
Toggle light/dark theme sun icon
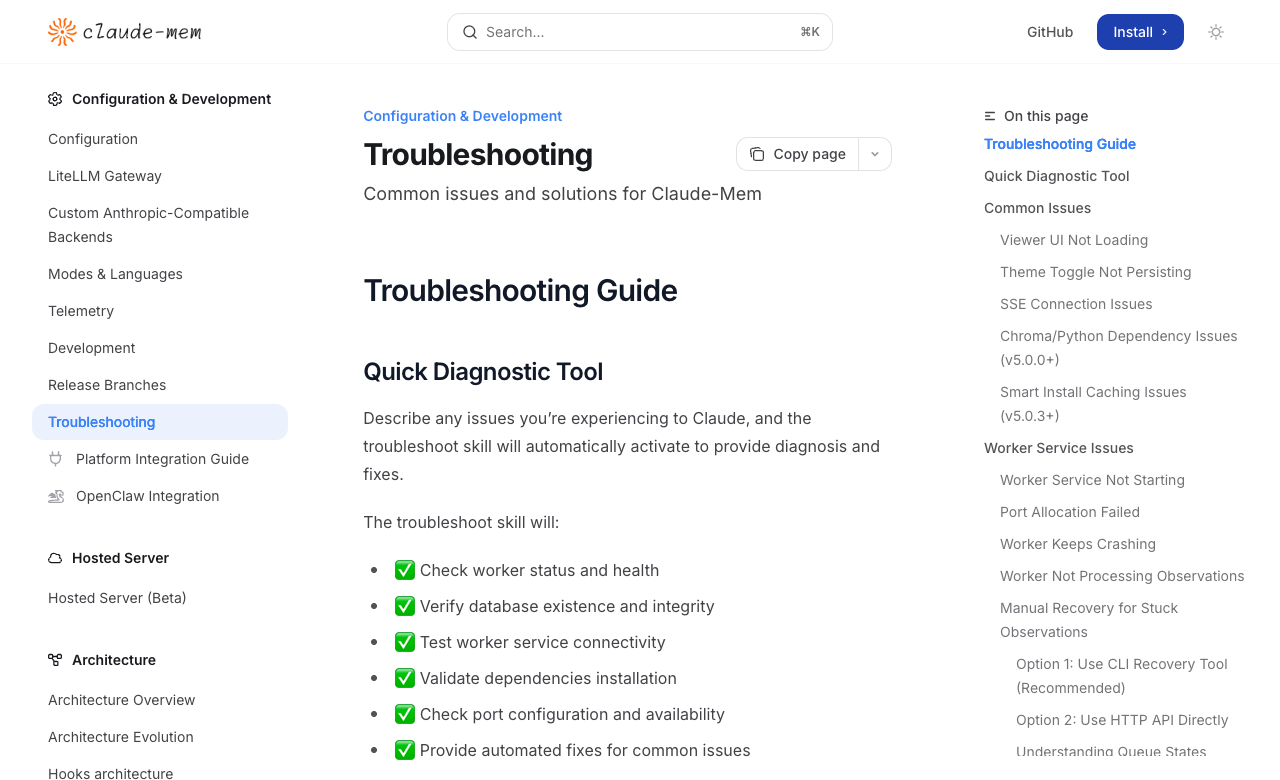pyautogui.click(x=1216, y=32)
